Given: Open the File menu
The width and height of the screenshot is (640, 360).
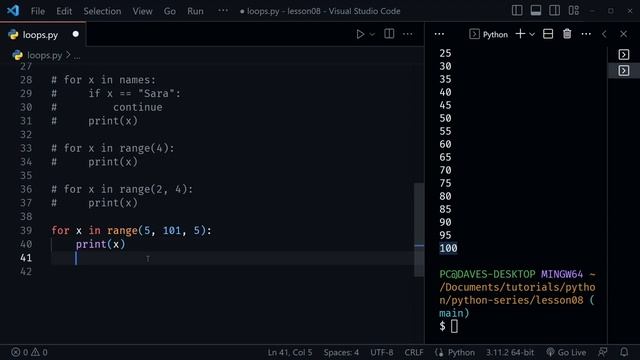Looking at the screenshot, I should click(38, 11).
